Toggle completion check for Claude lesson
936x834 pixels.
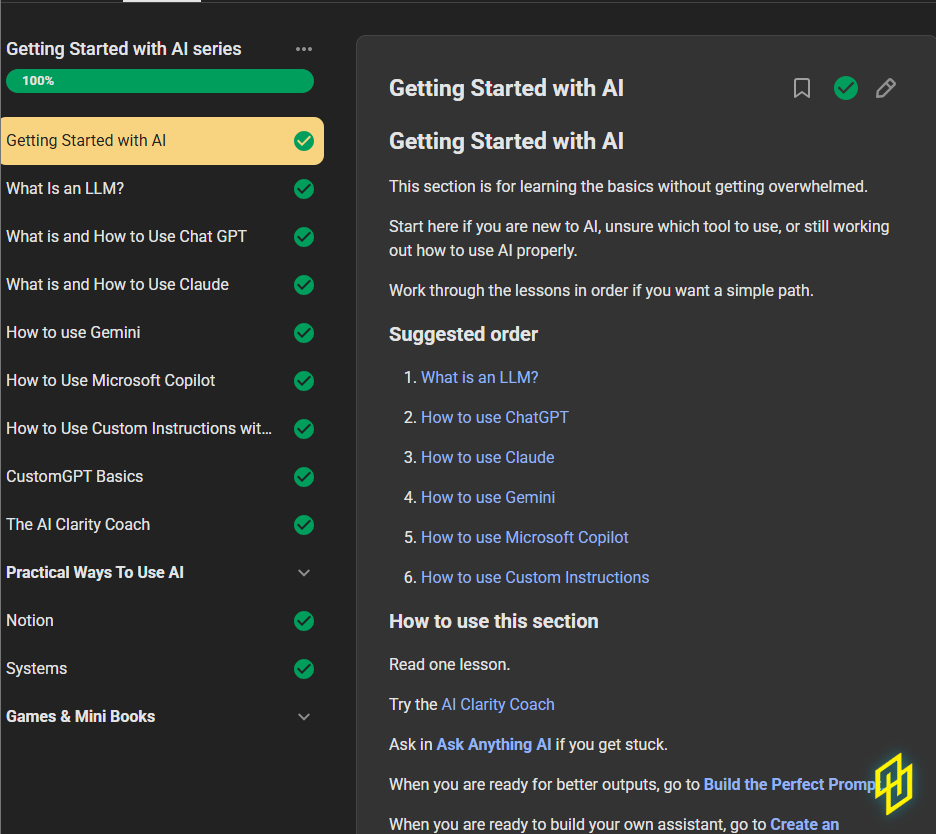pyautogui.click(x=304, y=285)
